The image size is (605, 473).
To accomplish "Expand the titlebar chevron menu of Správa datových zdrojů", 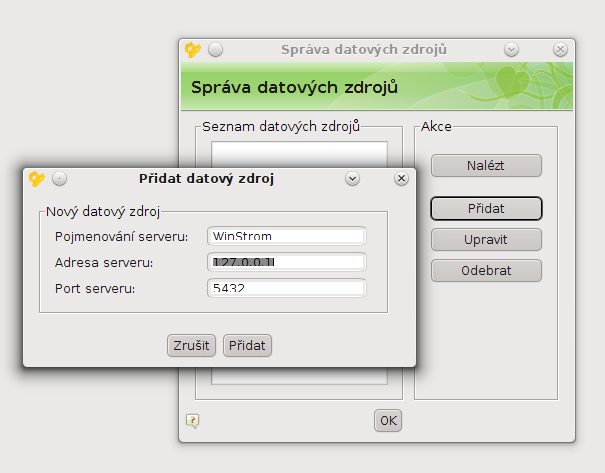I will coord(511,50).
